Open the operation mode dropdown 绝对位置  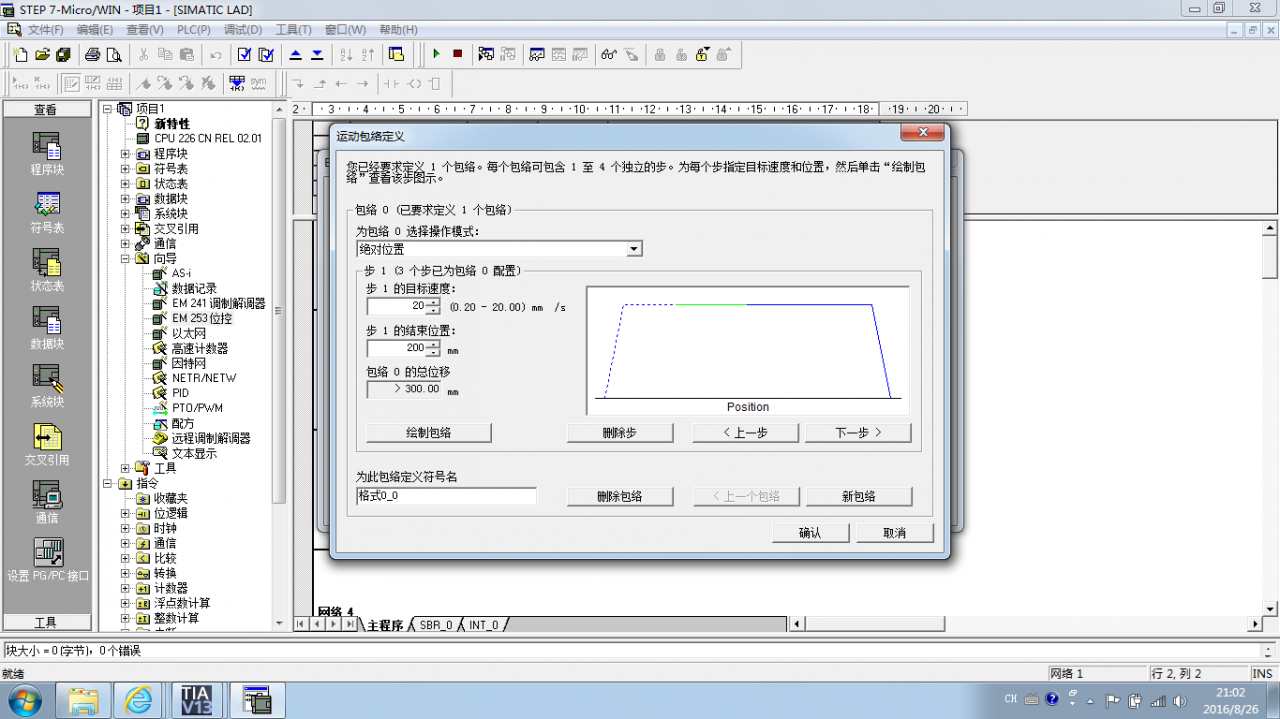634,249
